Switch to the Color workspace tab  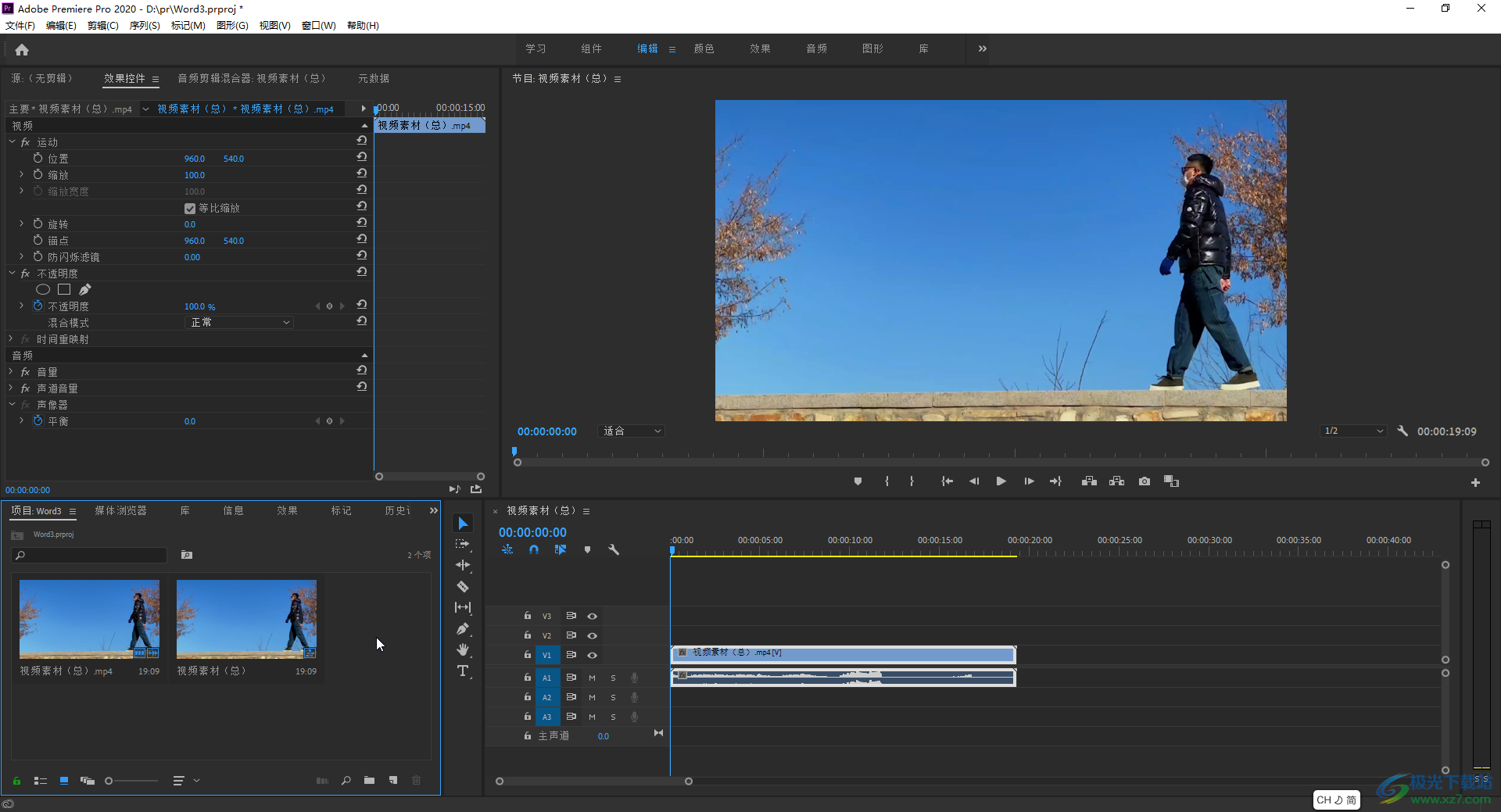tap(704, 48)
